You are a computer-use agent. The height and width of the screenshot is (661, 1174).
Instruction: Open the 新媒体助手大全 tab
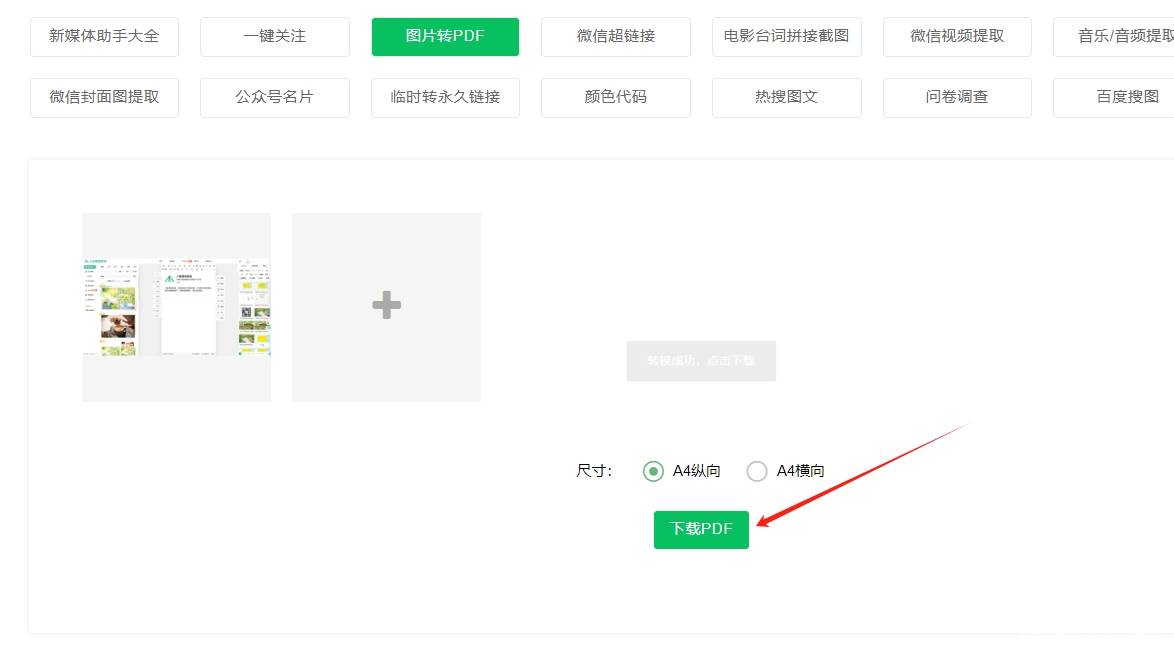(x=104, y=37)
